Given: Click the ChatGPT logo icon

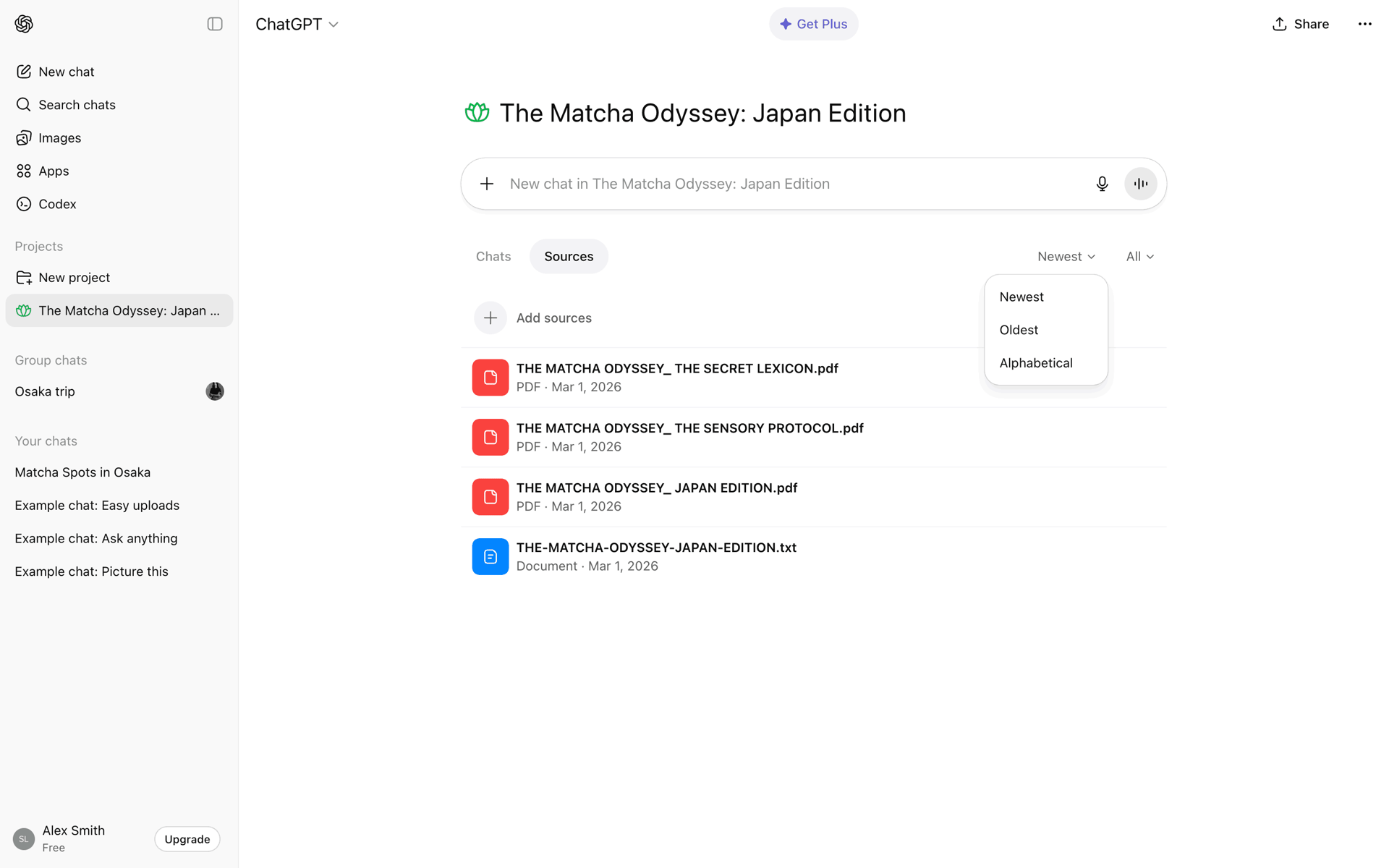Looking at the screenshot, I should tap(24, 24).
